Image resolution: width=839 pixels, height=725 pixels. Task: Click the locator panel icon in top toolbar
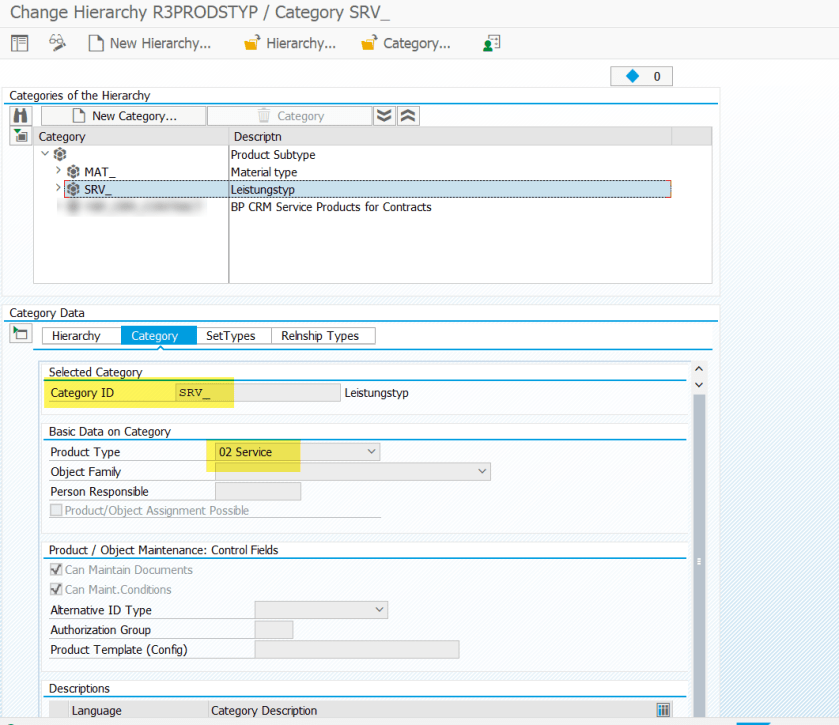[x=19, y=43]
